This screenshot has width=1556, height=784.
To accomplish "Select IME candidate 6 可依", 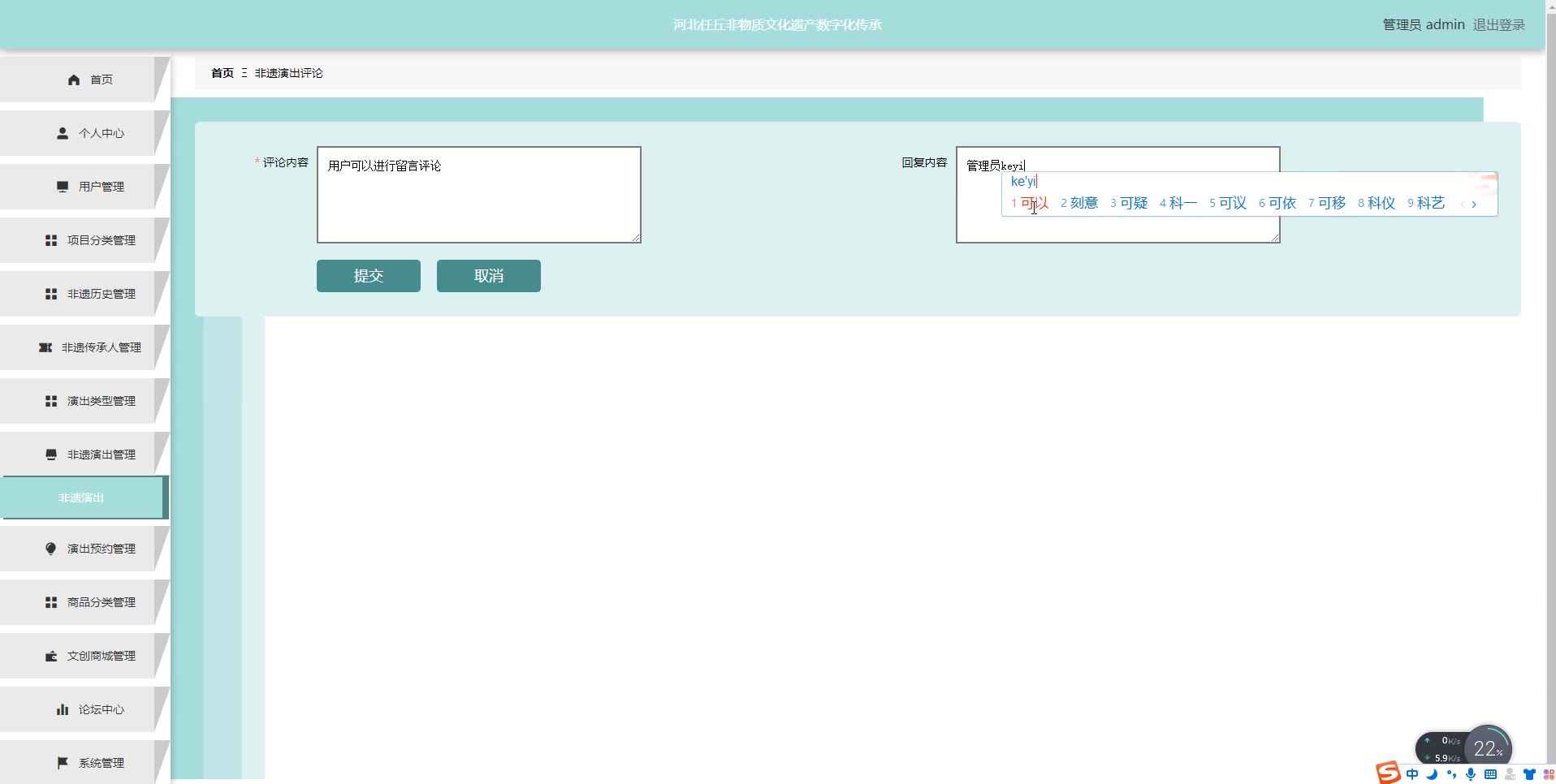I will coord(1277,203).
